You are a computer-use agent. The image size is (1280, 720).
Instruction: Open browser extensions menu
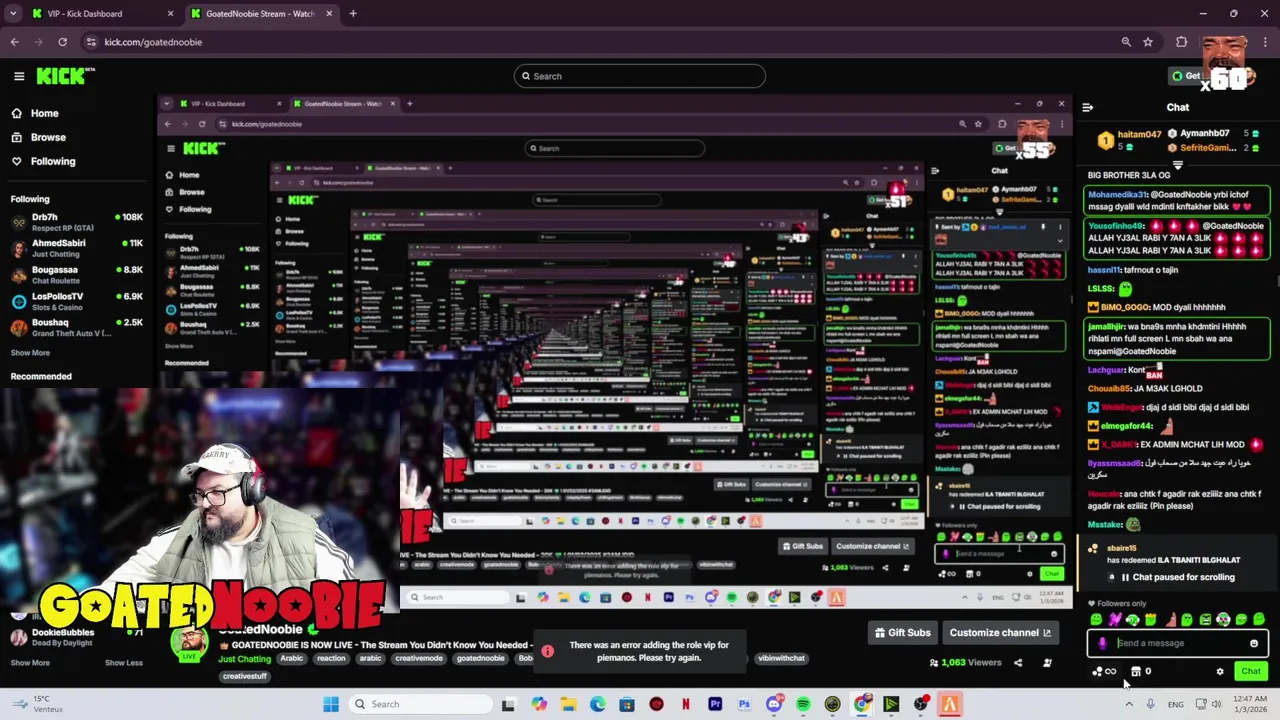click(1181, 42)
